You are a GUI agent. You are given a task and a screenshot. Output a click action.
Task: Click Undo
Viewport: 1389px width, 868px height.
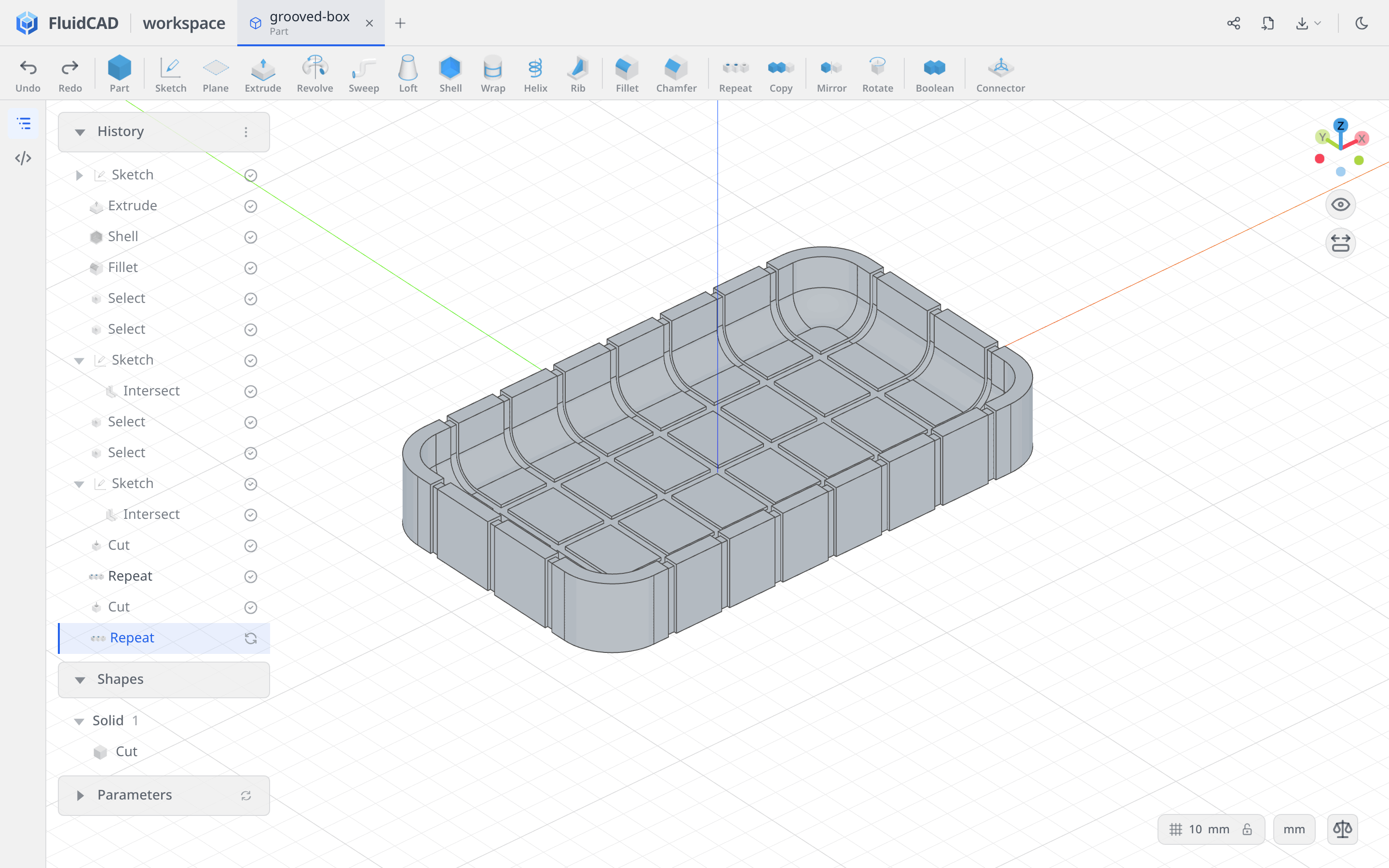click(x=28, y=75)
